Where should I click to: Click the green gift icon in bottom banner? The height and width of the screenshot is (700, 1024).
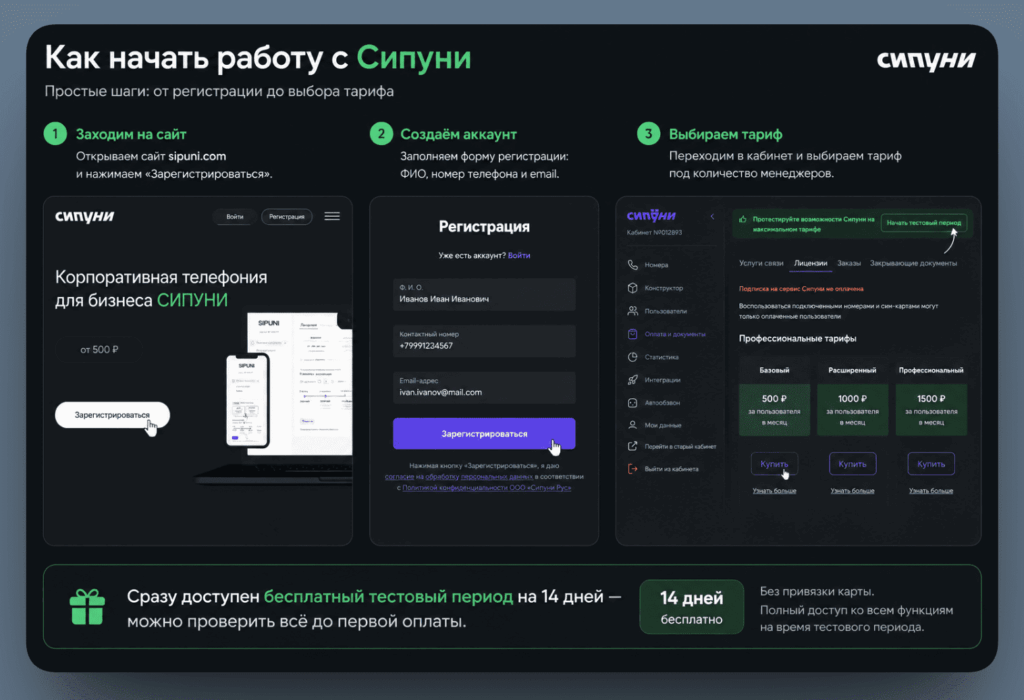coord(87,607)
